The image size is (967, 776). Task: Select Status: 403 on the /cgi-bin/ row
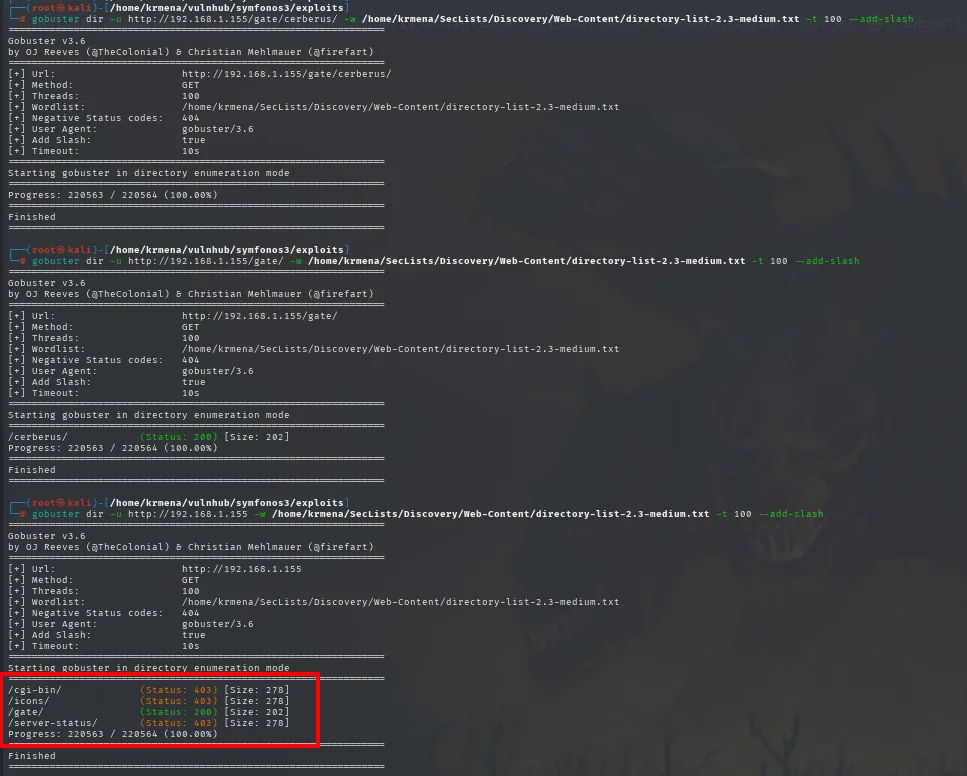click(179, 690)
